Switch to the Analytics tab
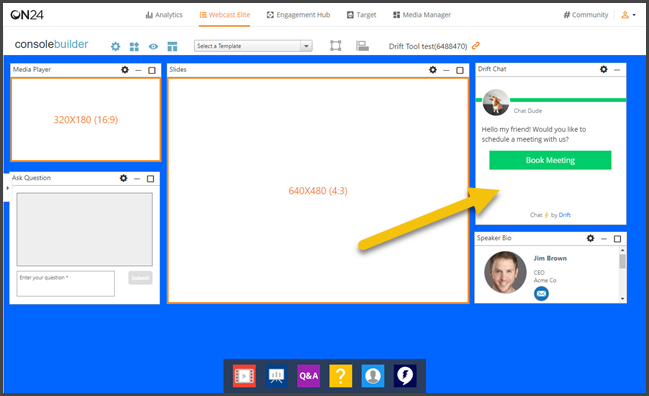 tap(164, 15)
